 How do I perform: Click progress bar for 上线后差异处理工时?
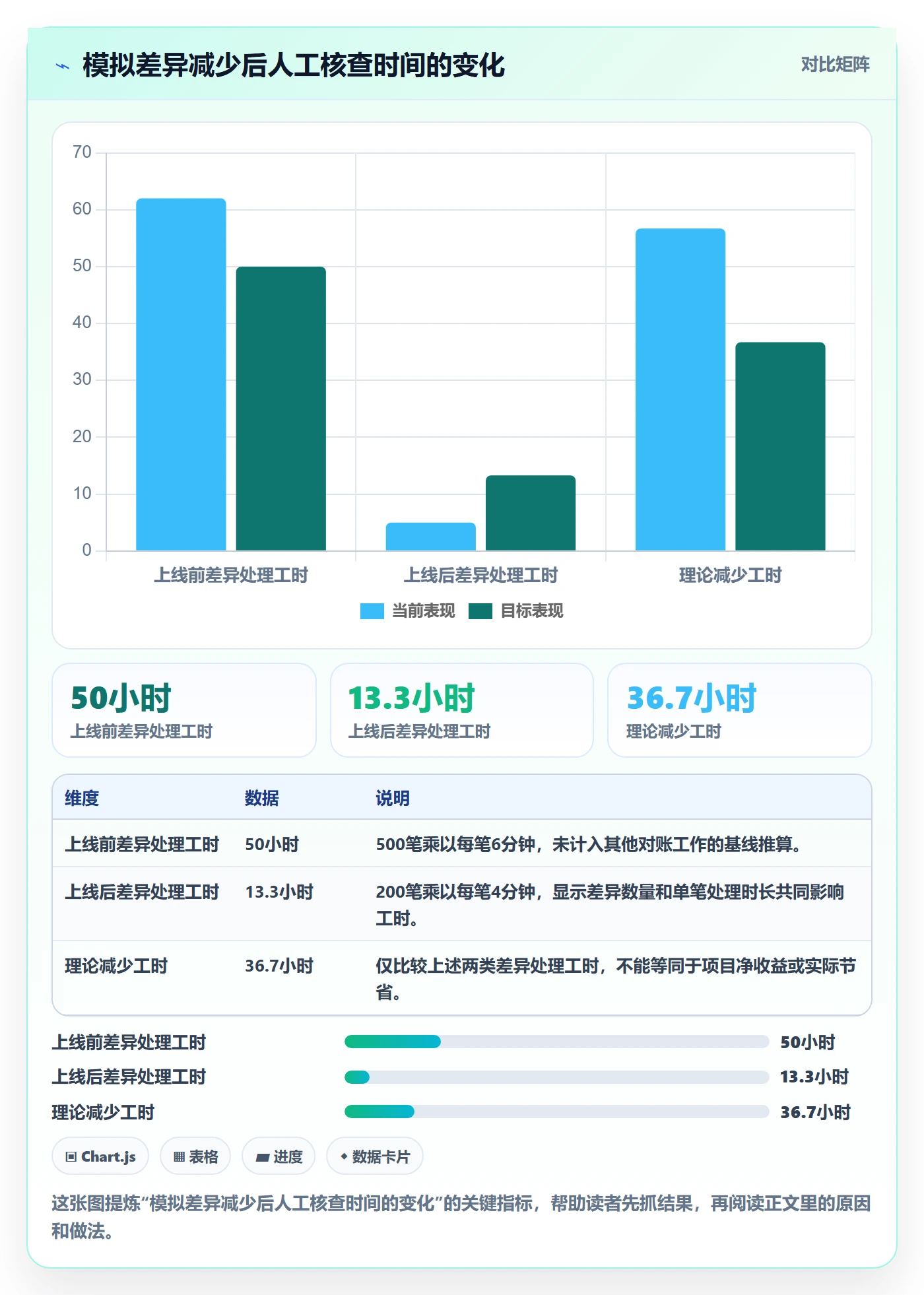556,1077
